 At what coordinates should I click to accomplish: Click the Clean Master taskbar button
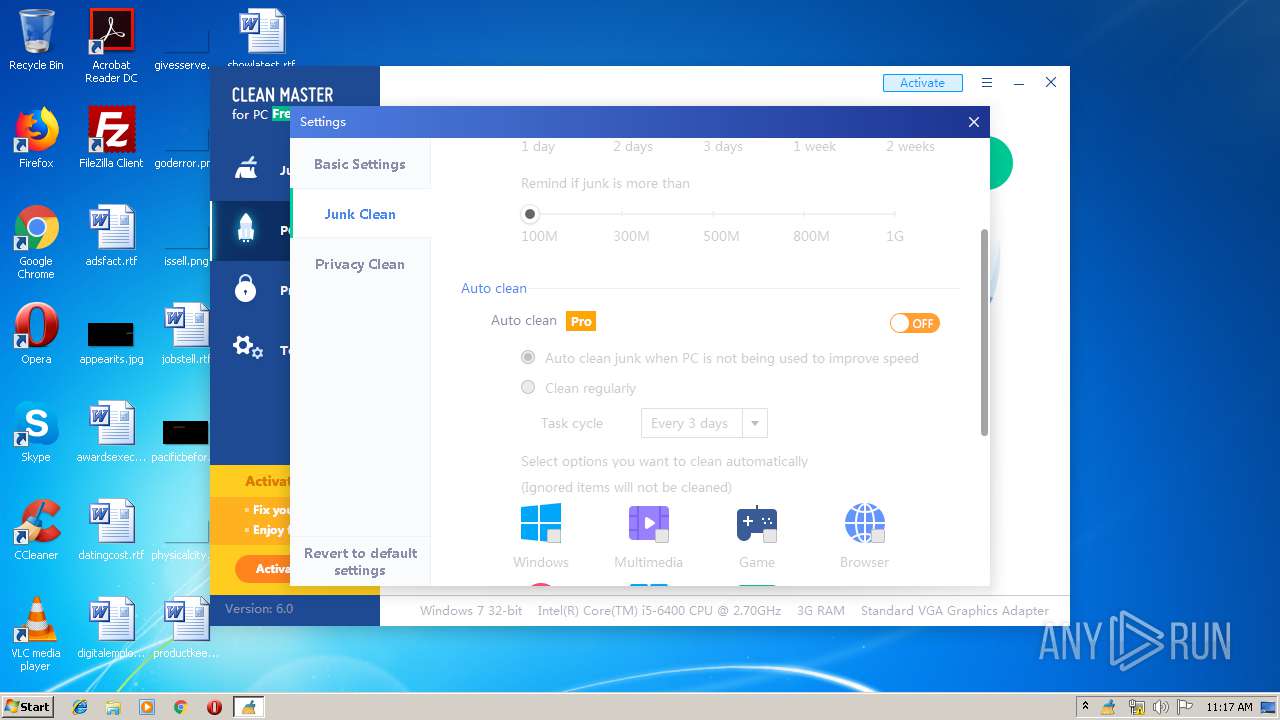248,707
